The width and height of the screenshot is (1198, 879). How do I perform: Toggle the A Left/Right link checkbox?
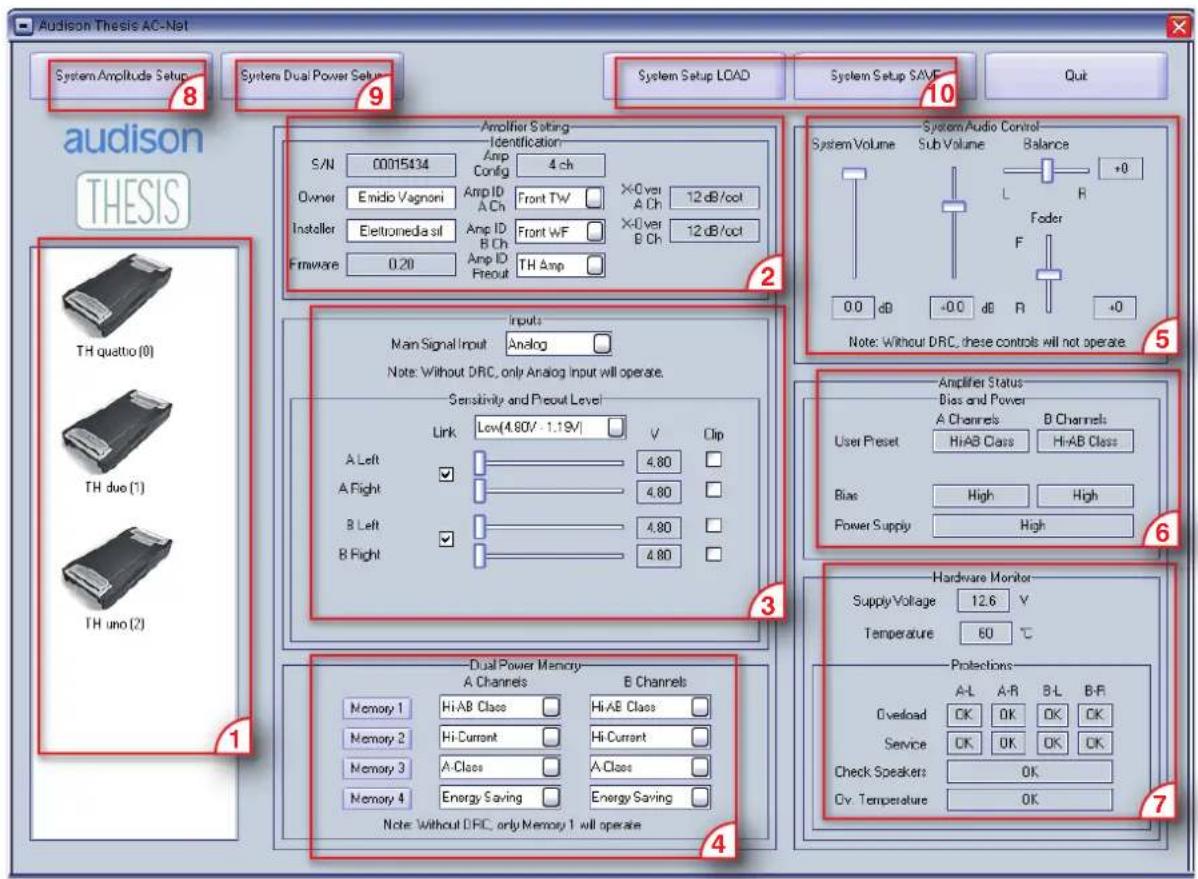point(446,474)
